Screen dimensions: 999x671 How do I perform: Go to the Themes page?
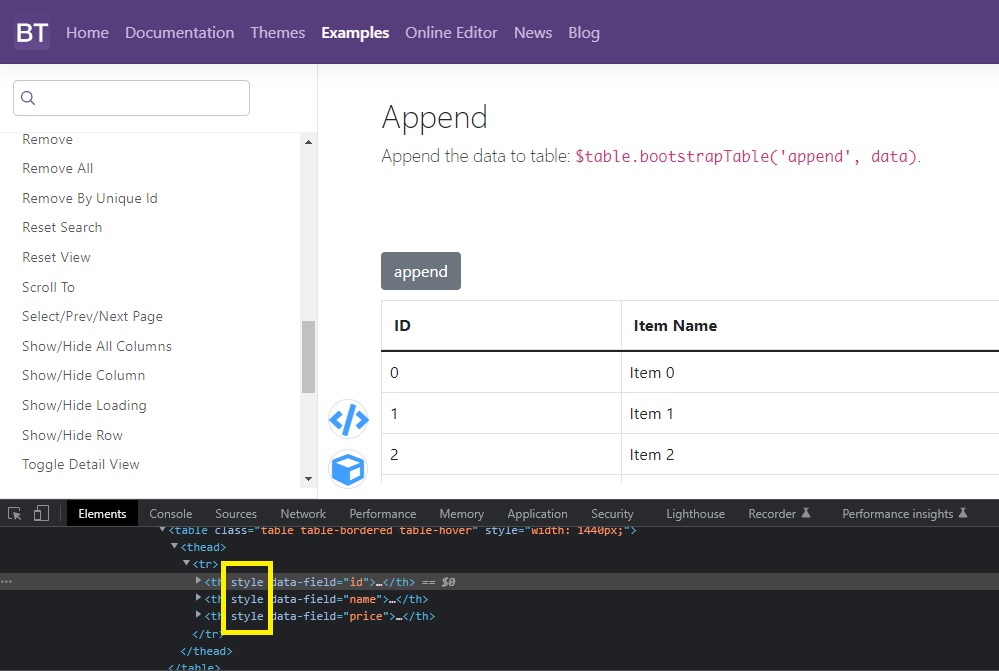(278, 32)
